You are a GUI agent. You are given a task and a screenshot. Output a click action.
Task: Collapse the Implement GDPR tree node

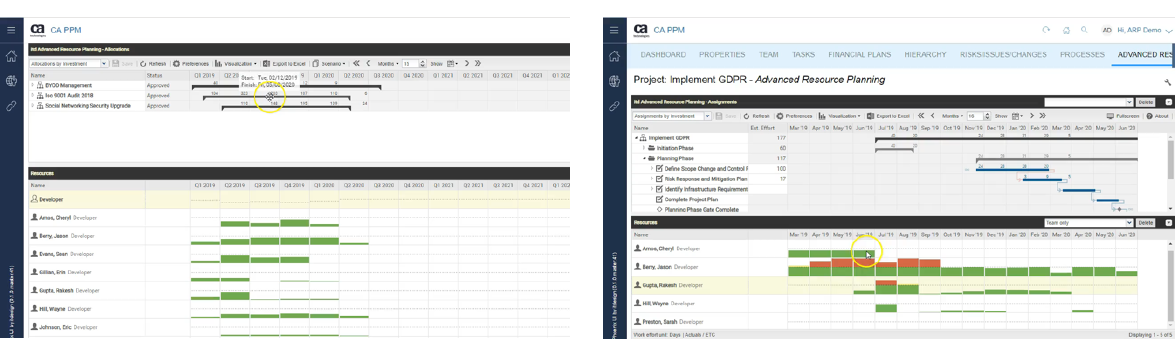(637, 138)
